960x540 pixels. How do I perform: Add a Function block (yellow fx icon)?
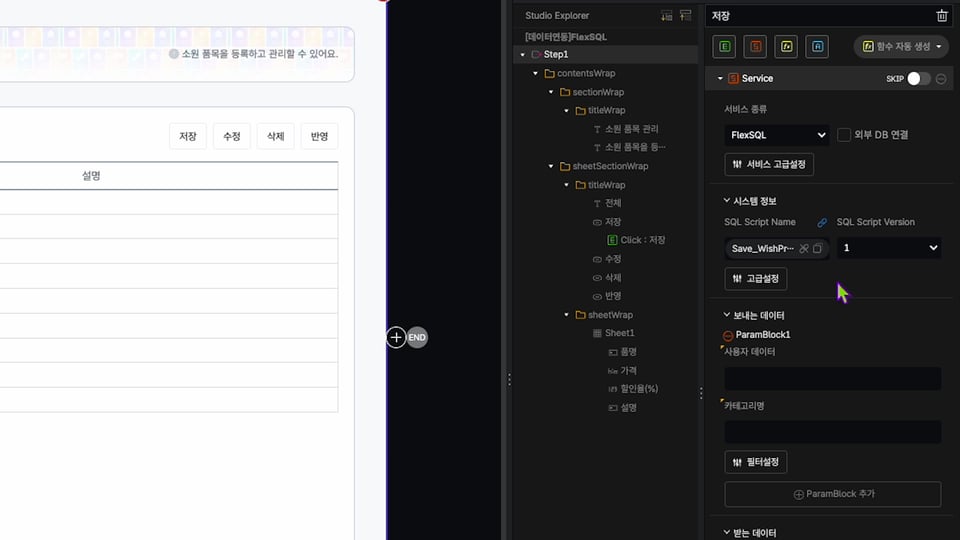tap(786, 47)
